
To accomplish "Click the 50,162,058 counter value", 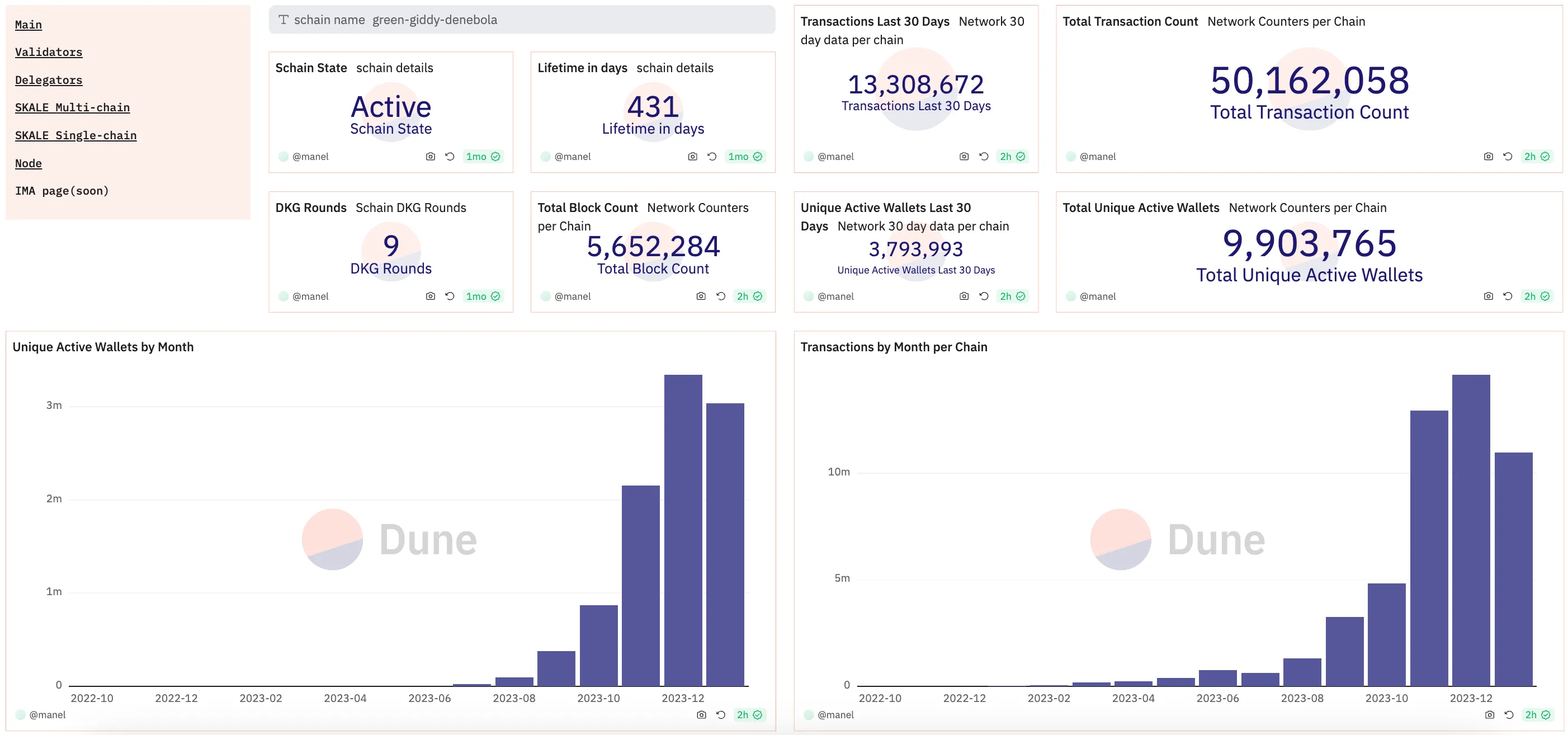I will pos(1309,80).
